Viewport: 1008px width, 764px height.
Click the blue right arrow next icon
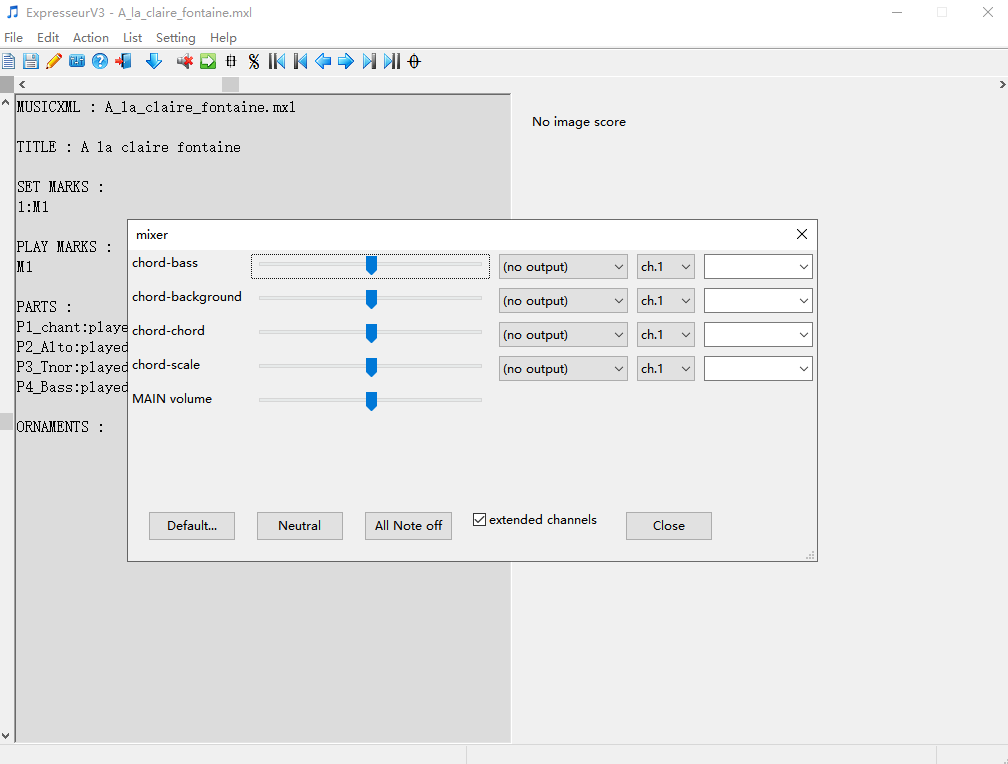pos(346,62)
